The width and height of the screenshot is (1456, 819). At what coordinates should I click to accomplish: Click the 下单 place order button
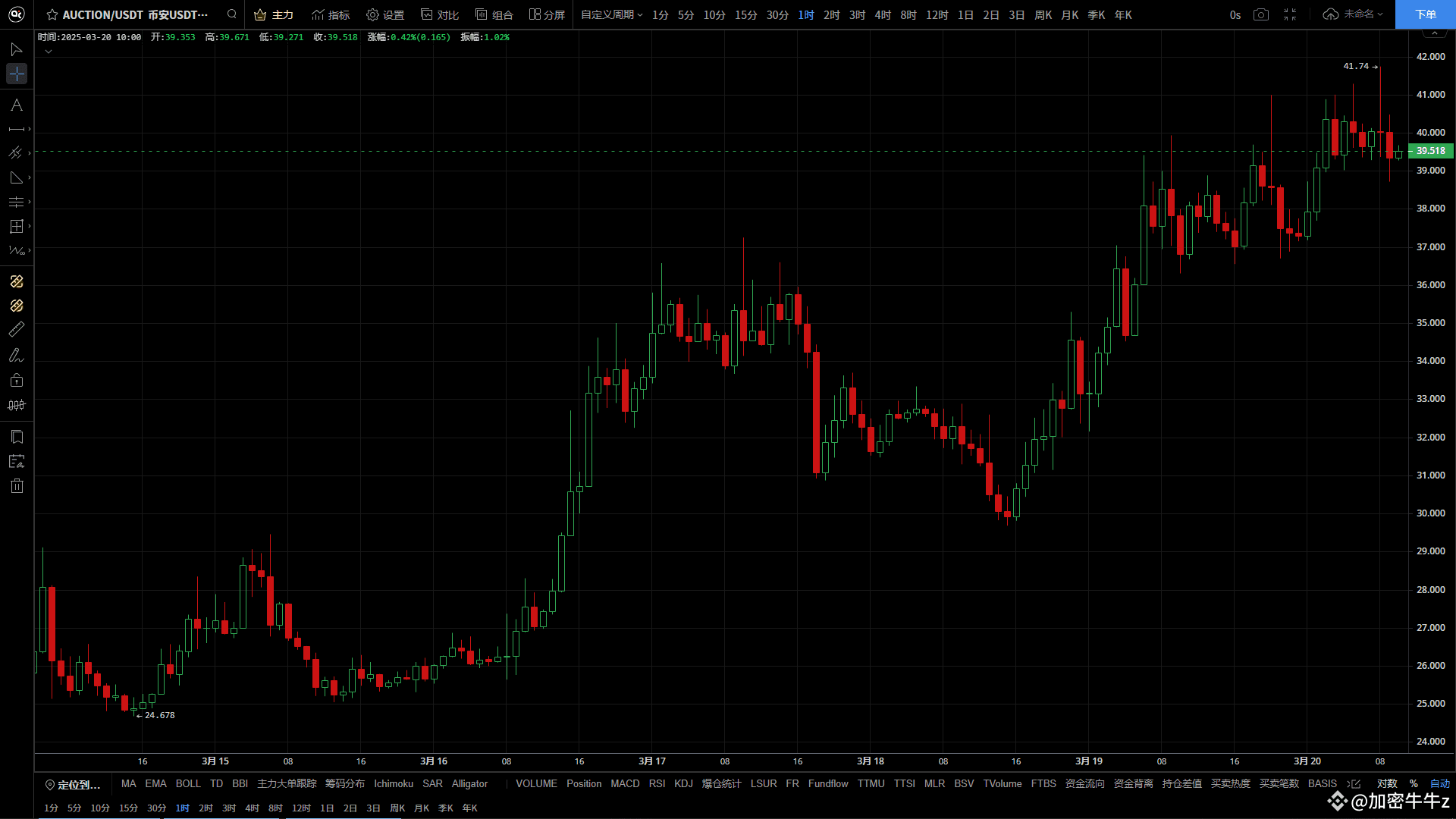point(1426,14)
